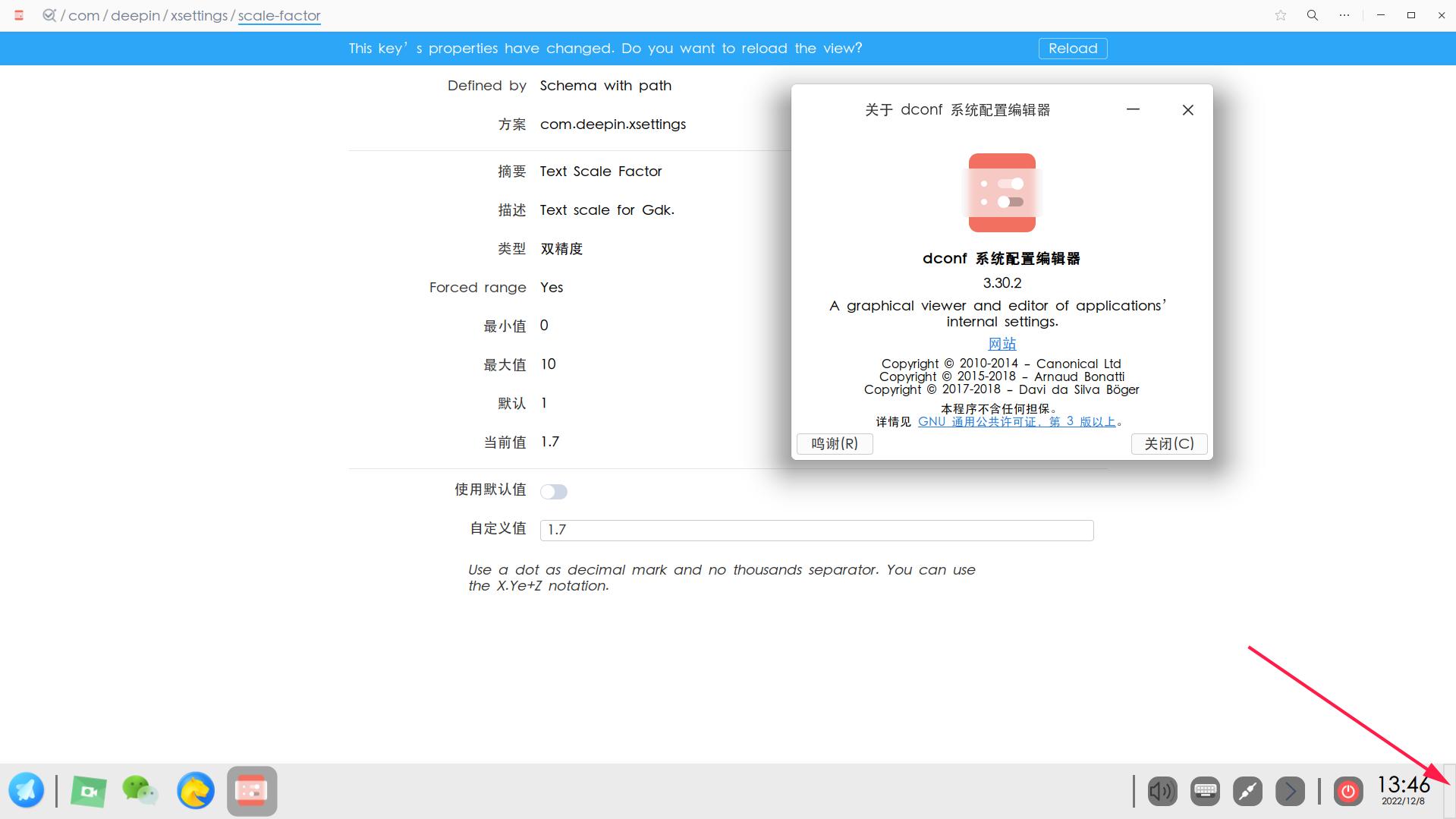
Task: Open the deepin launcher icon
Action: click(x=27, y=790)
